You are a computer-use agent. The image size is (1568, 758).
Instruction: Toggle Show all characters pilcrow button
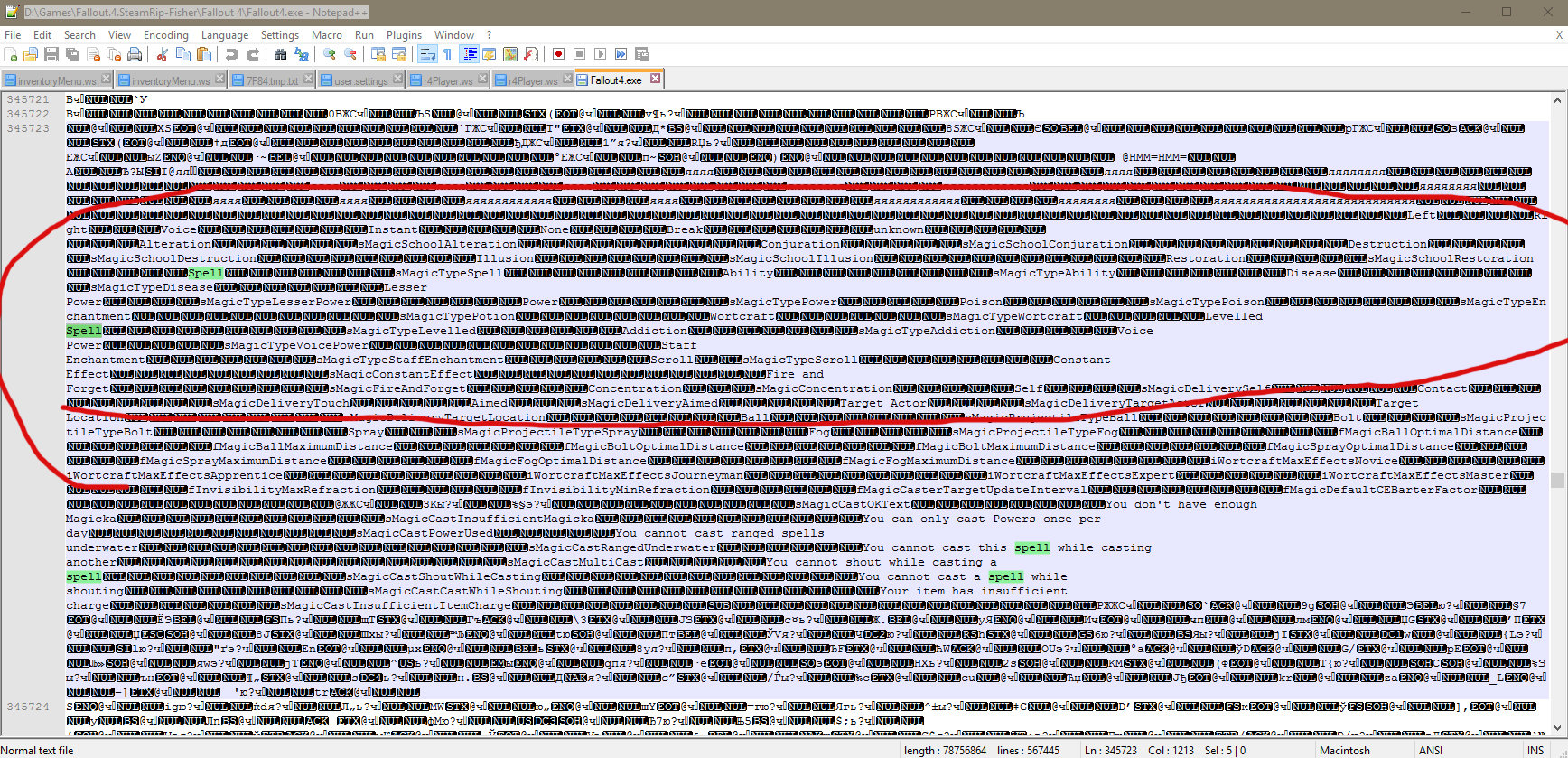[x=447, y=54]
